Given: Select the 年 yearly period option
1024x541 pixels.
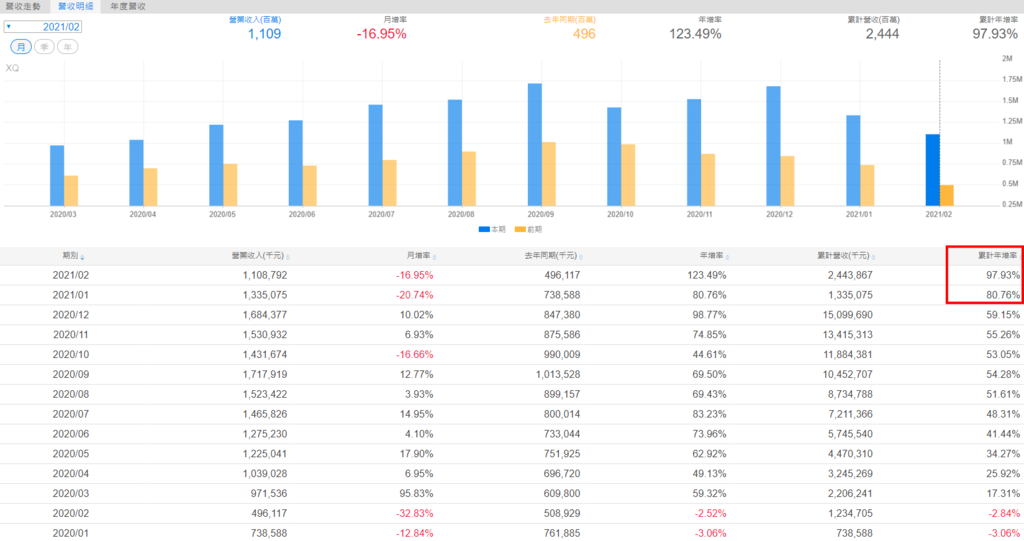Looking at the screenshot, I should [x=68, y=47].
